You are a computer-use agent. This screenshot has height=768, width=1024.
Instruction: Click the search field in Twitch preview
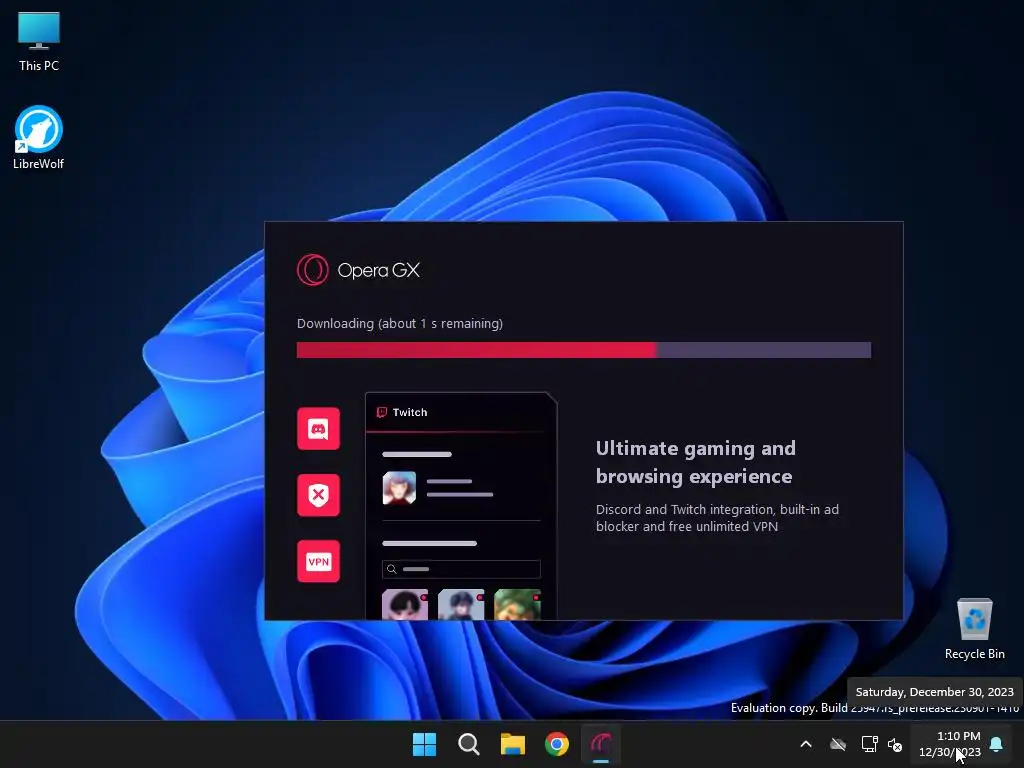[x=461, y=569]
